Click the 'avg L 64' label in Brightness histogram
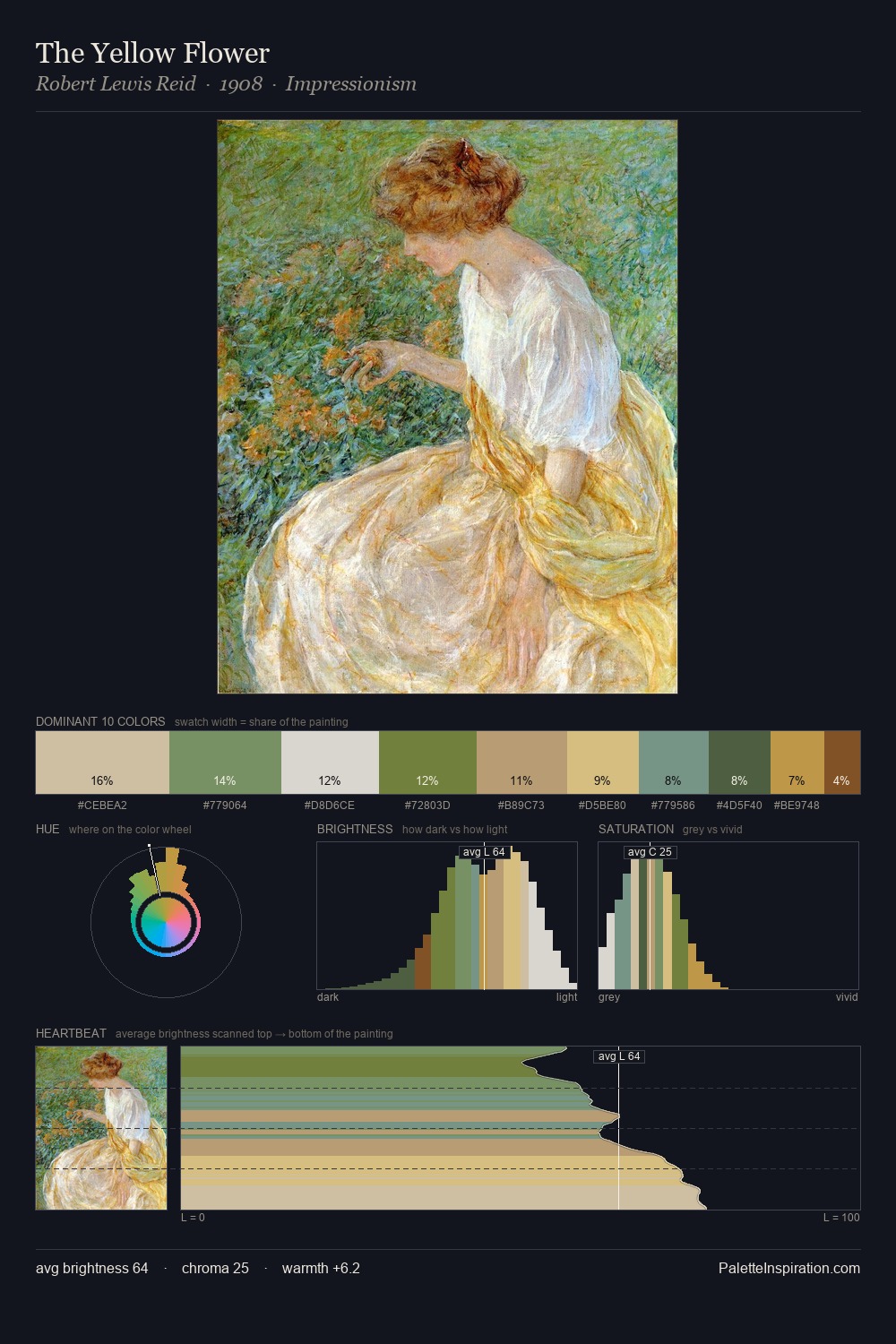Screen dimensions: 896x1344 pyautogui.click(x=484, y=852)
